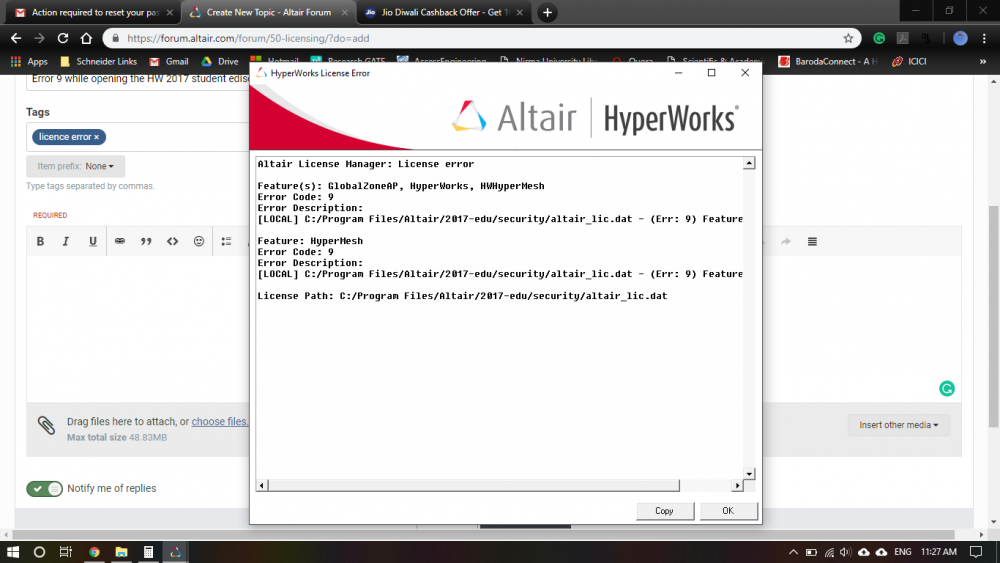Click the error dialog scroll-right arrow
The image size is (1000, 563).
737,486
